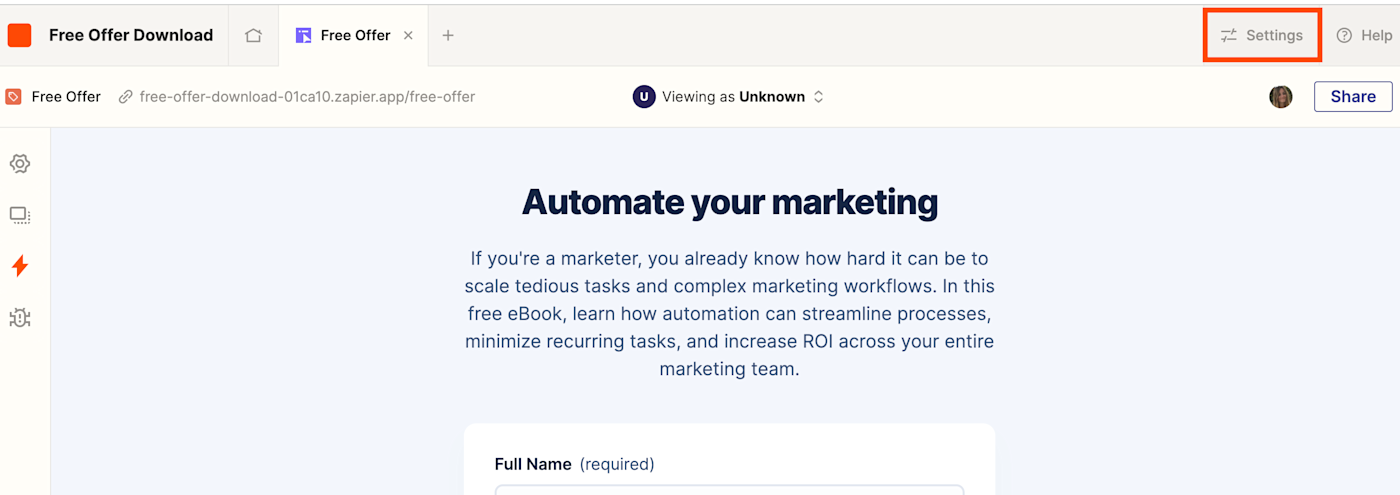Open the lightning bolt actions icon
Screen dimensions: 1400x495
[x=20, y=266]
